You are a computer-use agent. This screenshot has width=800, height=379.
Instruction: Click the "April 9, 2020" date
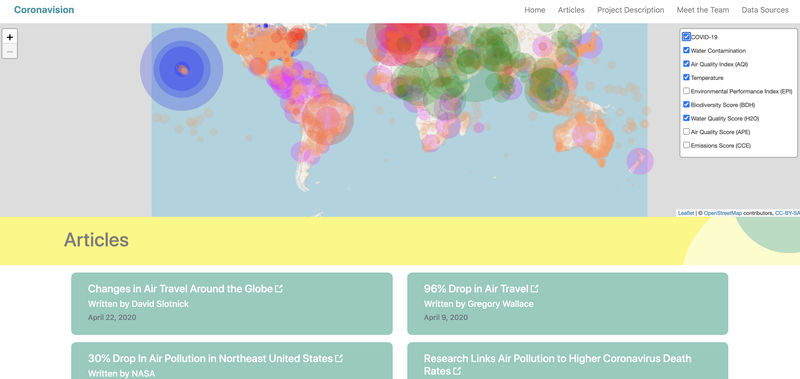(445, 317)
